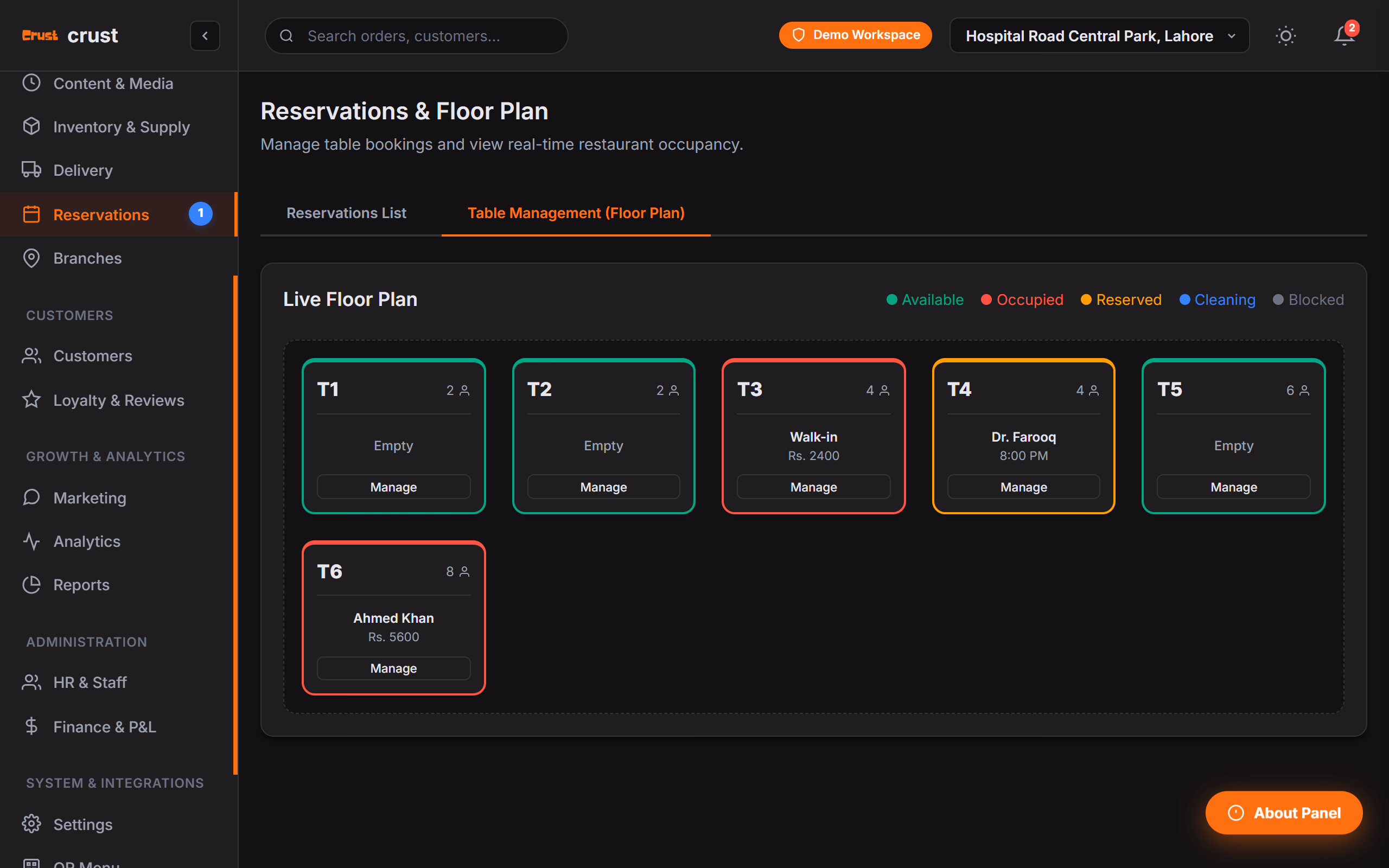Manage table T2

tap(604, 487)
